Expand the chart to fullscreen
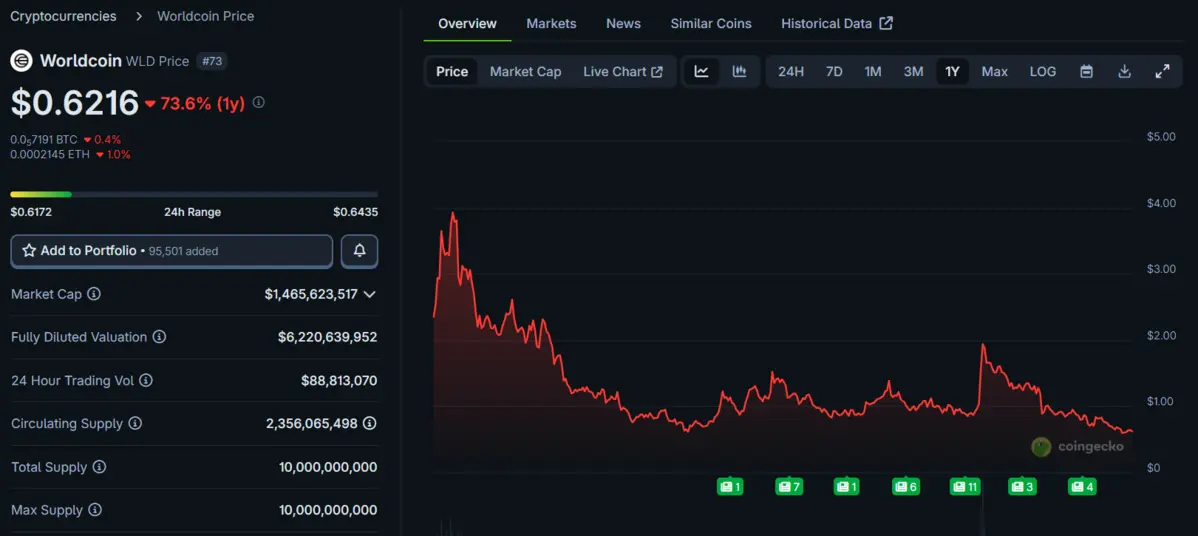Screen dimensions: 1198x536 click(1162, 71)
